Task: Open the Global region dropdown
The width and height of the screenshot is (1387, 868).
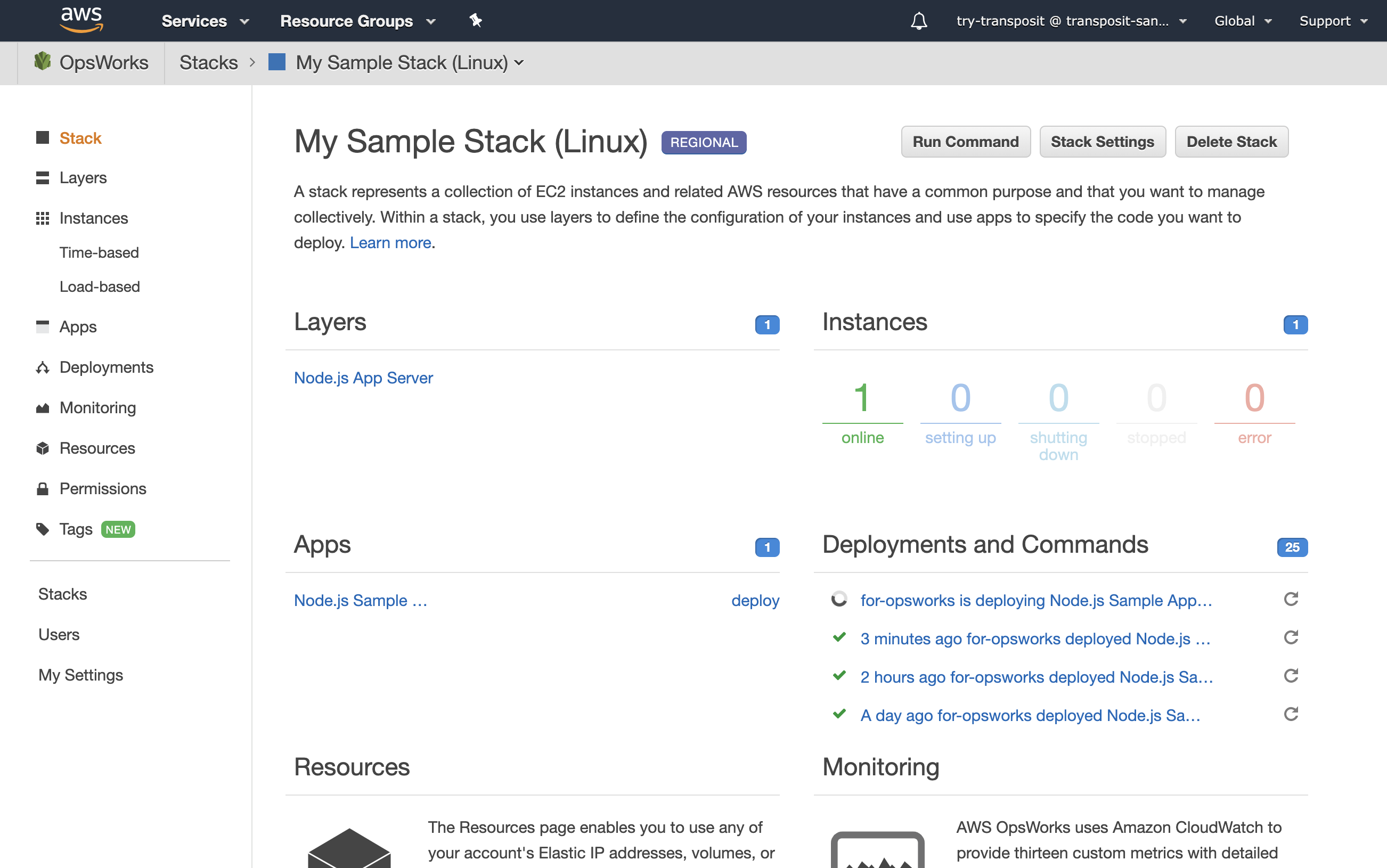Action: (x=1243, y=21)
